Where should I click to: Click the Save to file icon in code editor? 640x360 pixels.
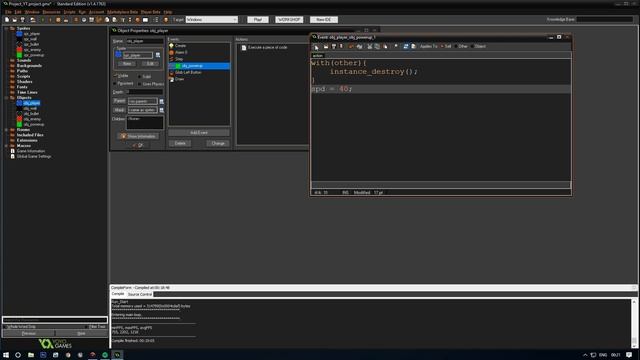point(333,47)
